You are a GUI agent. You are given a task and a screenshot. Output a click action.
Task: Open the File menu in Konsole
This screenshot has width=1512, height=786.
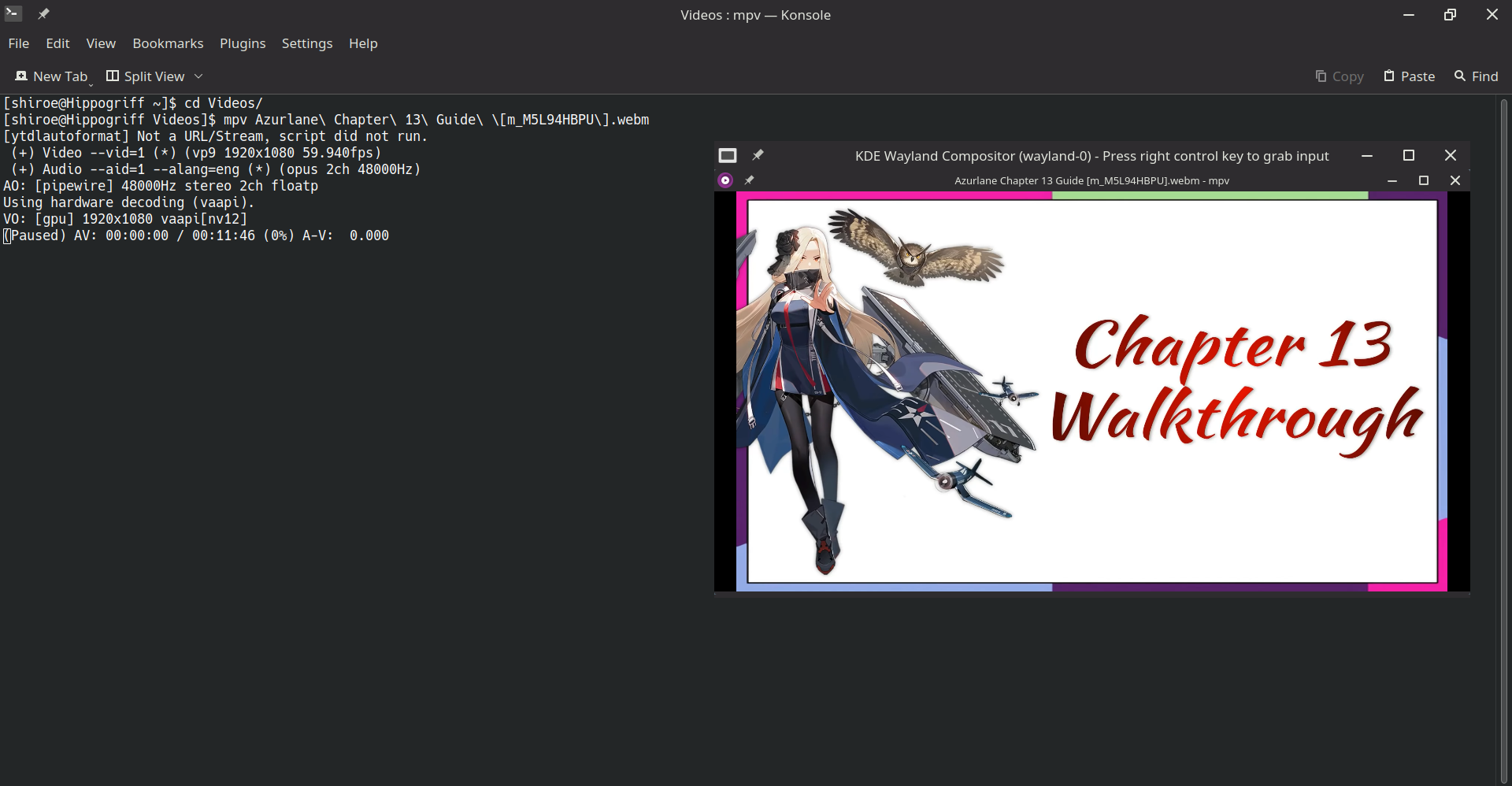[19, 43]
